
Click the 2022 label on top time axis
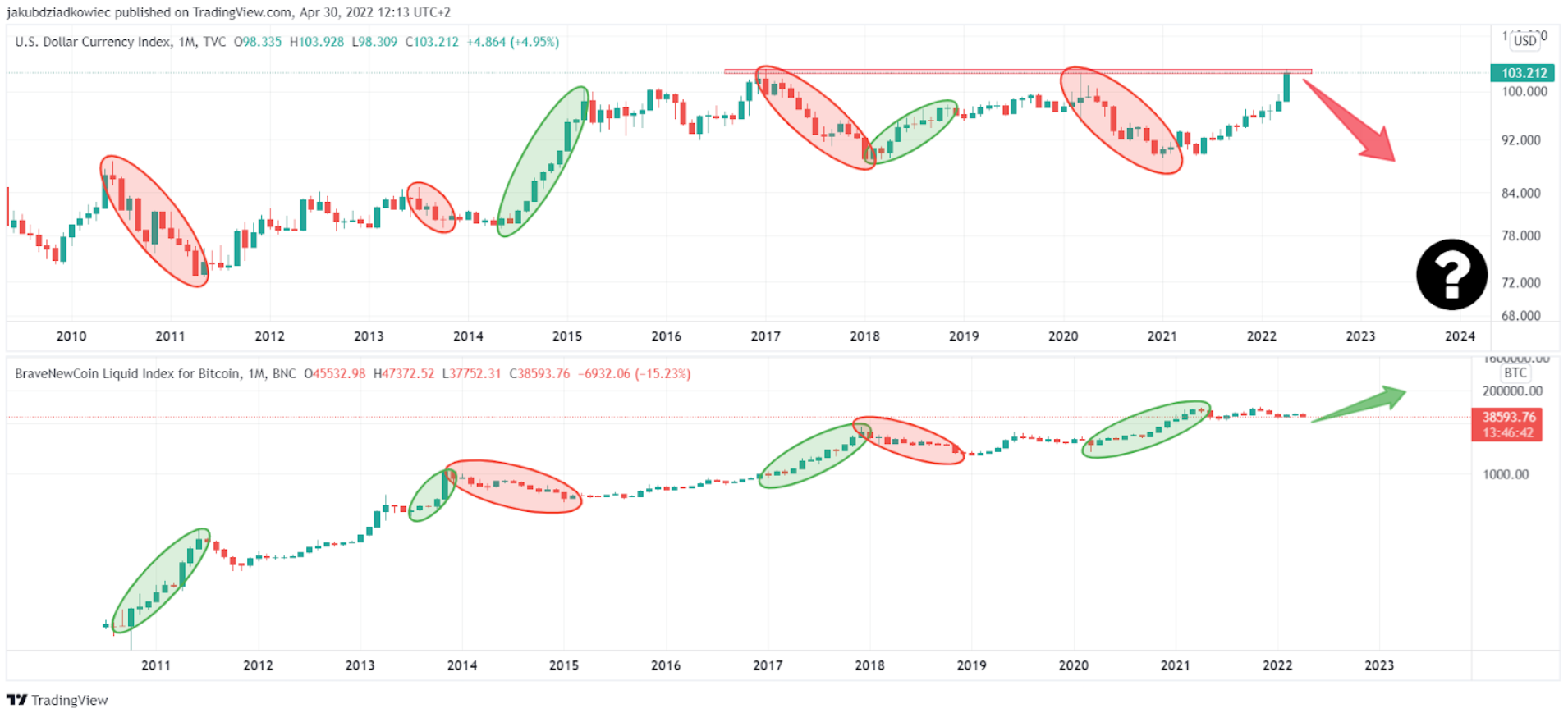click(x=1261, y=336)
